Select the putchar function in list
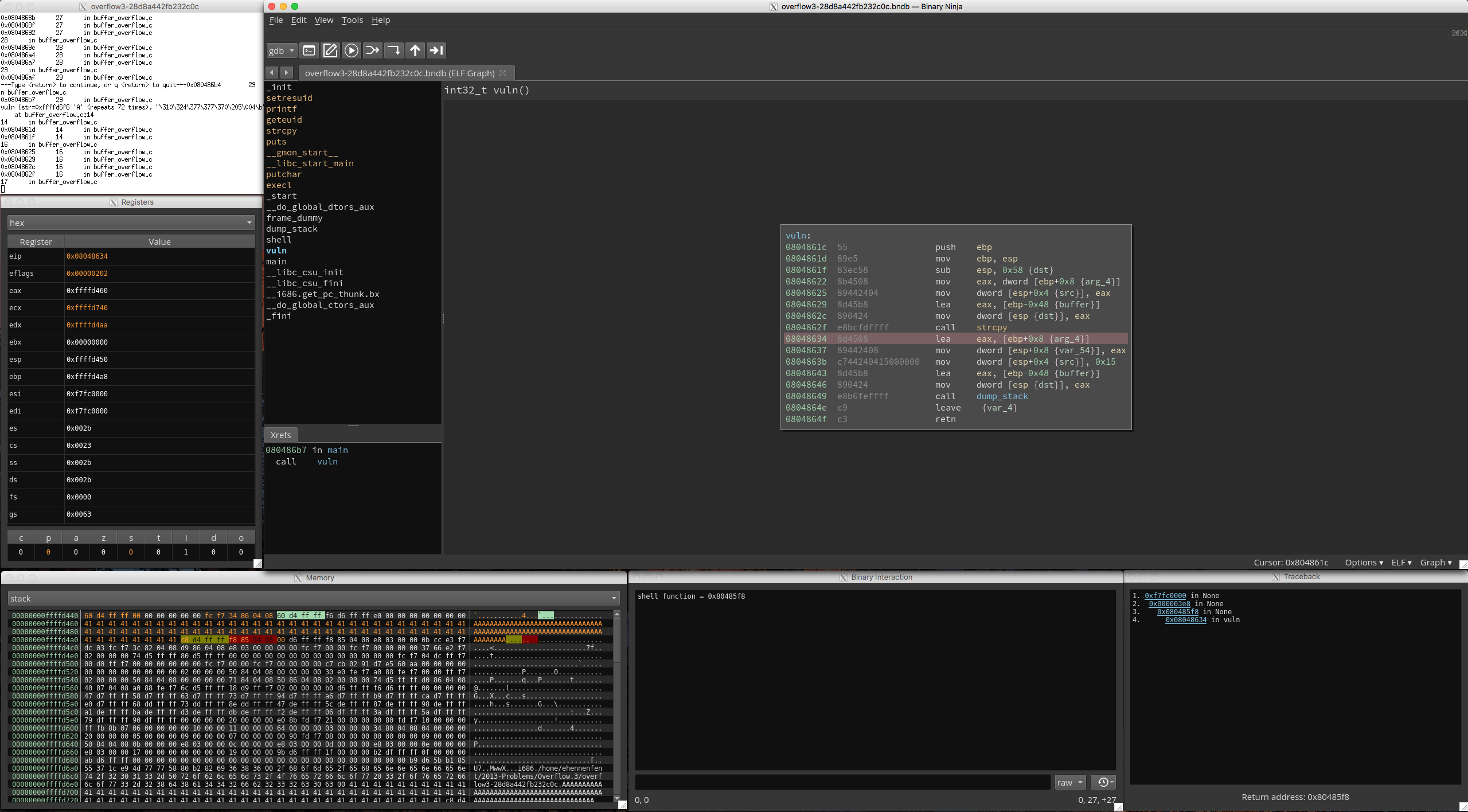Viewport: 1468px width, 812px height. [284, 174]
